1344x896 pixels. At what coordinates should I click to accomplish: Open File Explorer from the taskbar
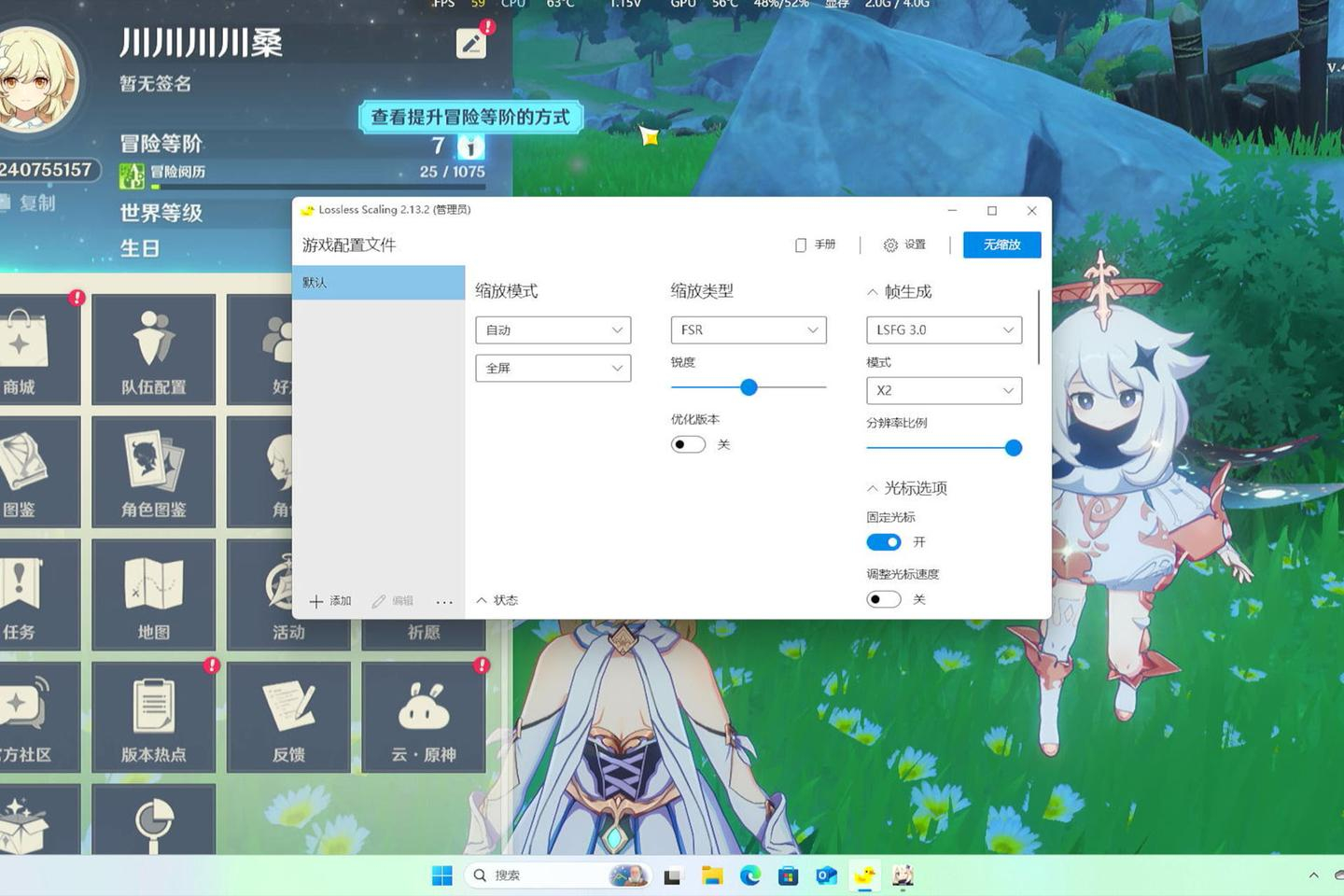pyautogui.click(x=713, y=875)
